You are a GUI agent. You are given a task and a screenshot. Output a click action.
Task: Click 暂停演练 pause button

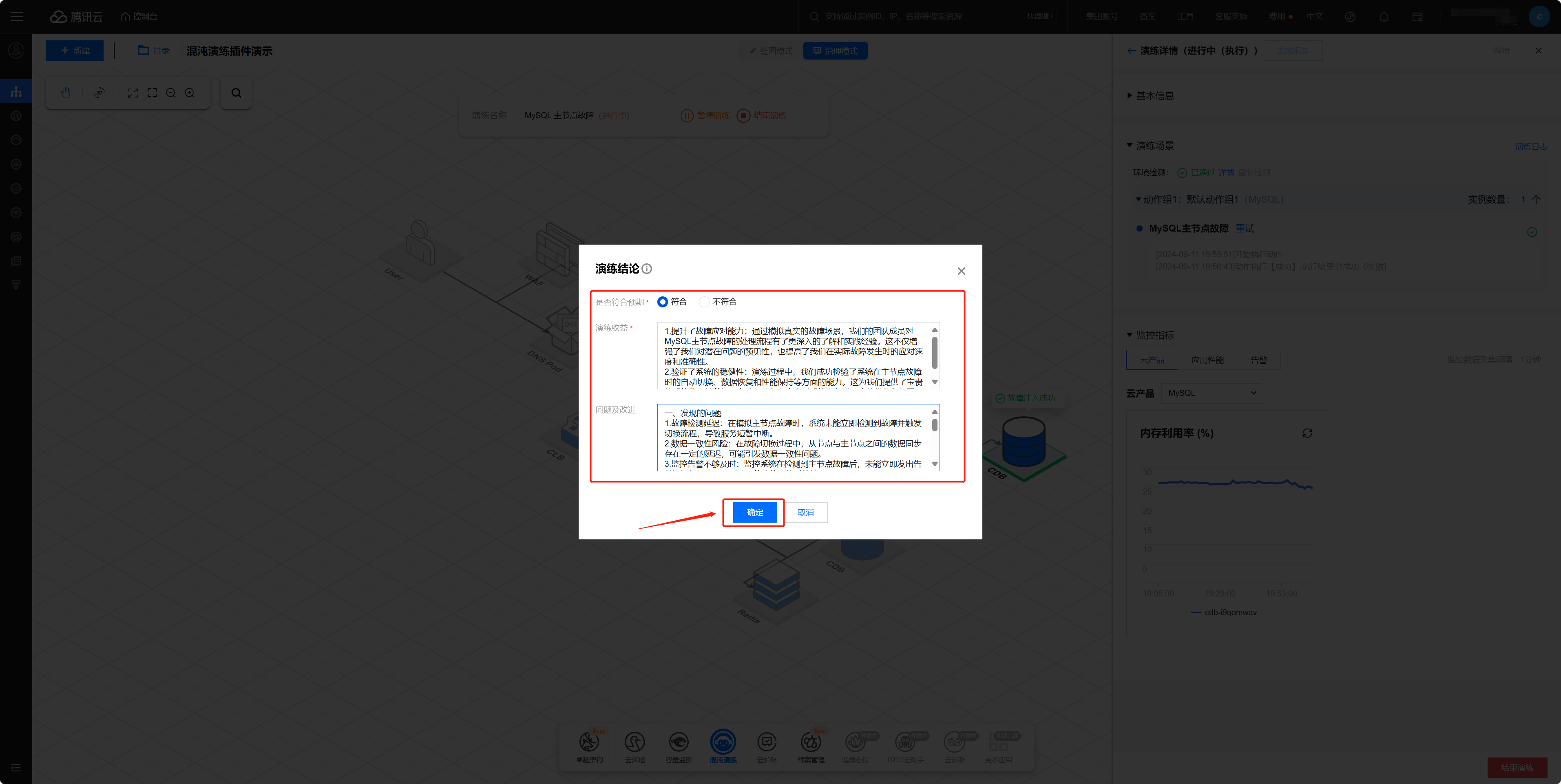tap(705, 116)
